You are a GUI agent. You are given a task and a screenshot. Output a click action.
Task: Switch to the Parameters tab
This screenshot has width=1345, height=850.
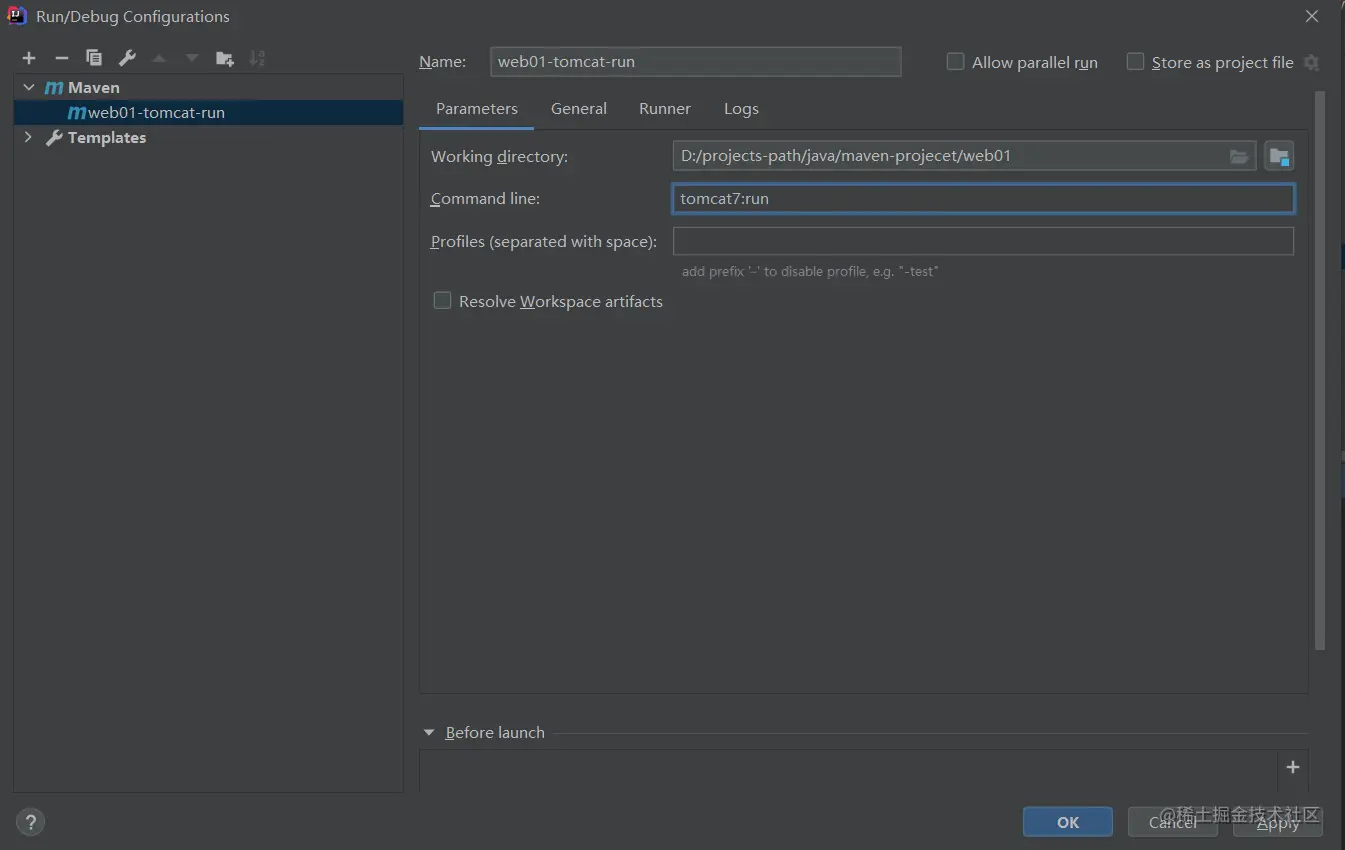click(477, 108)
